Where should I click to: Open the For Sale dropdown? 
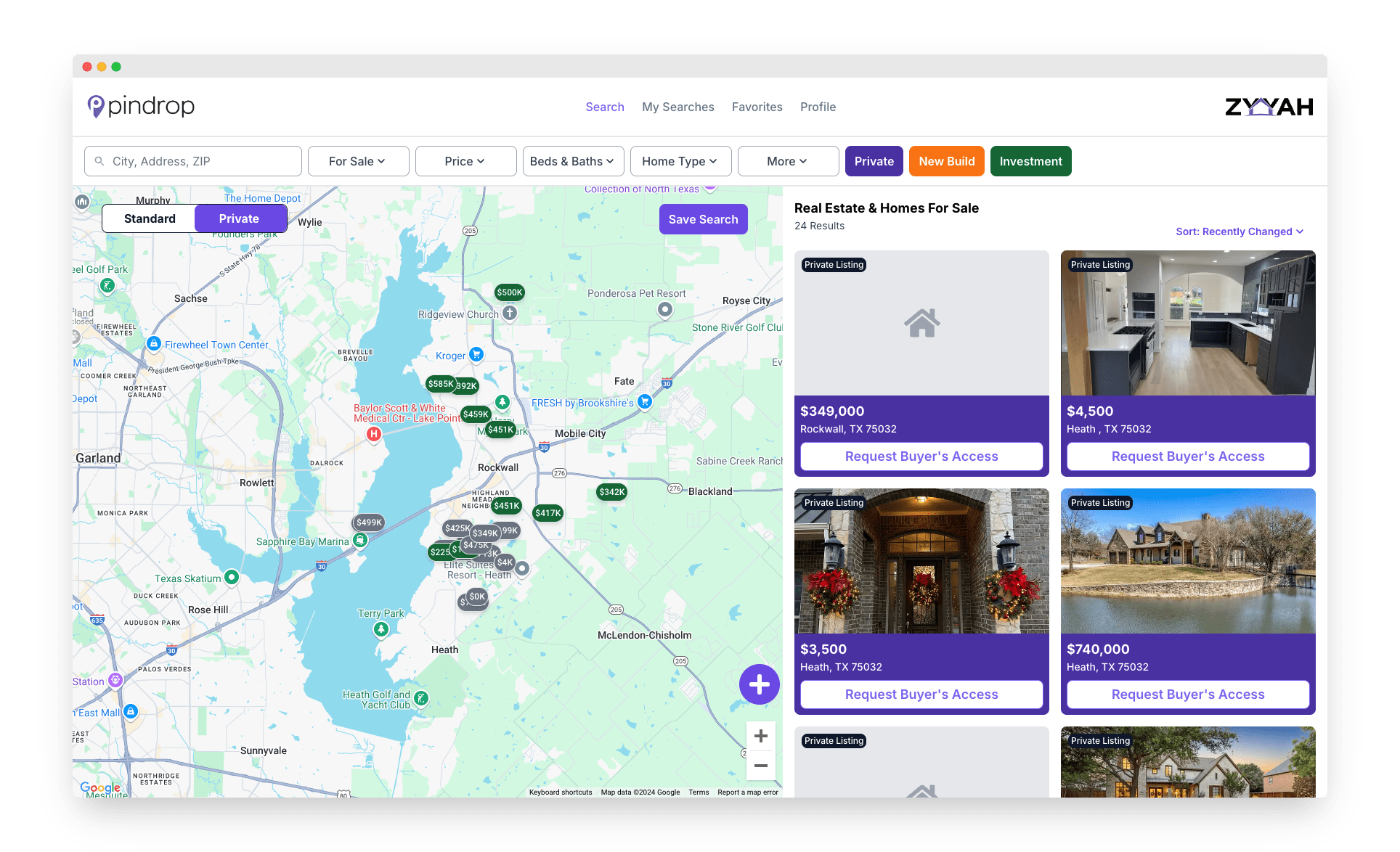[358, 161]
